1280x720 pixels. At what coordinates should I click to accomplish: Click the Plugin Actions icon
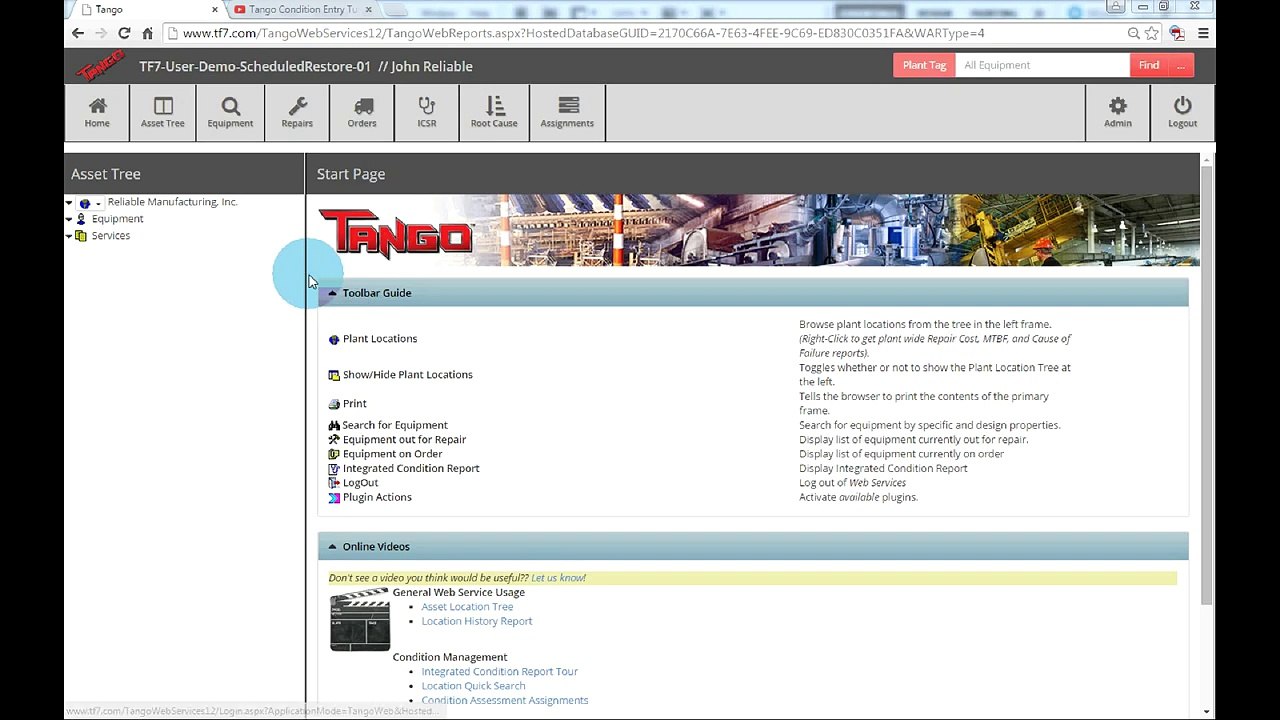(334, 498)
